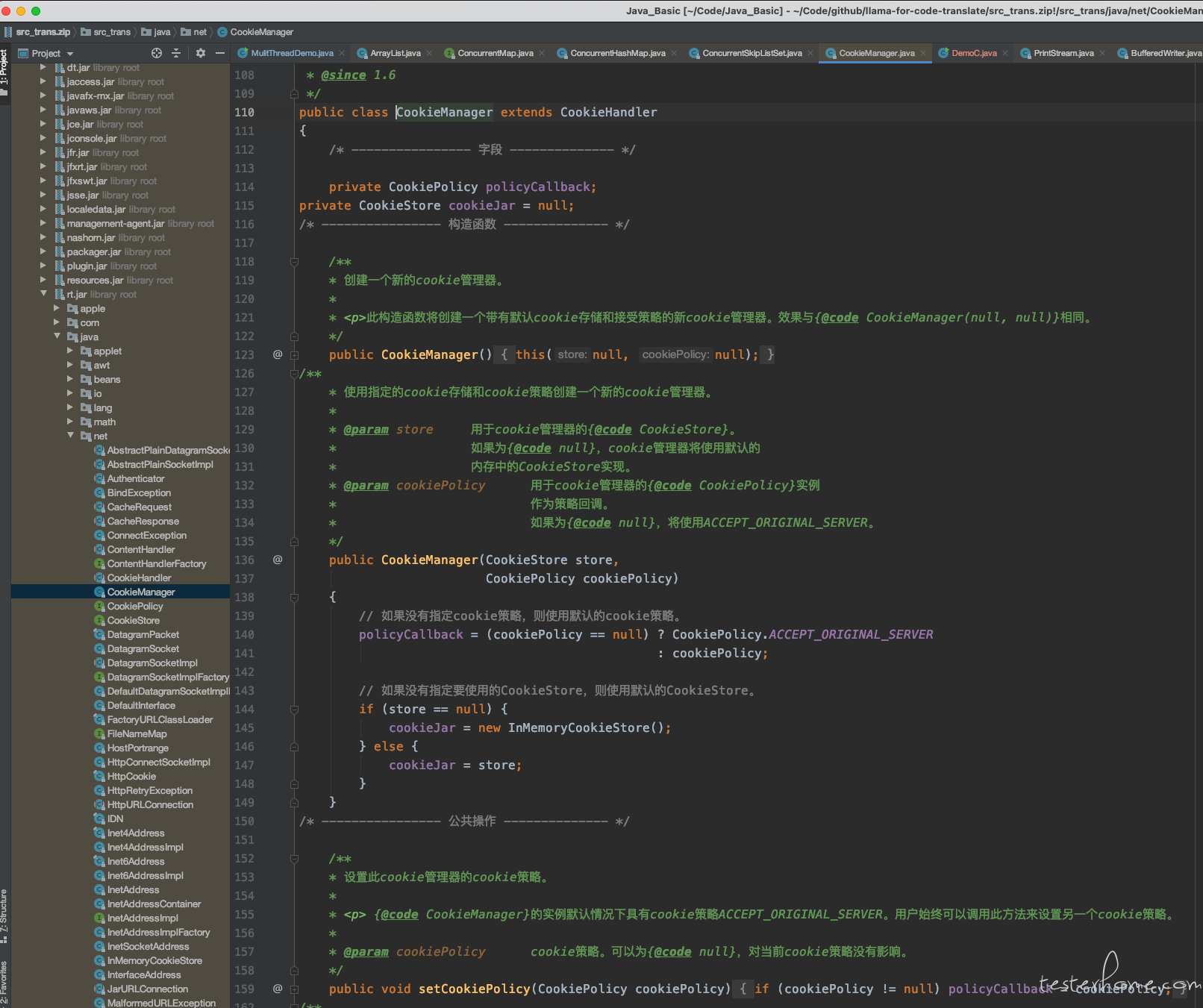Switch to PrintStream.java tab

(1063, 53)
